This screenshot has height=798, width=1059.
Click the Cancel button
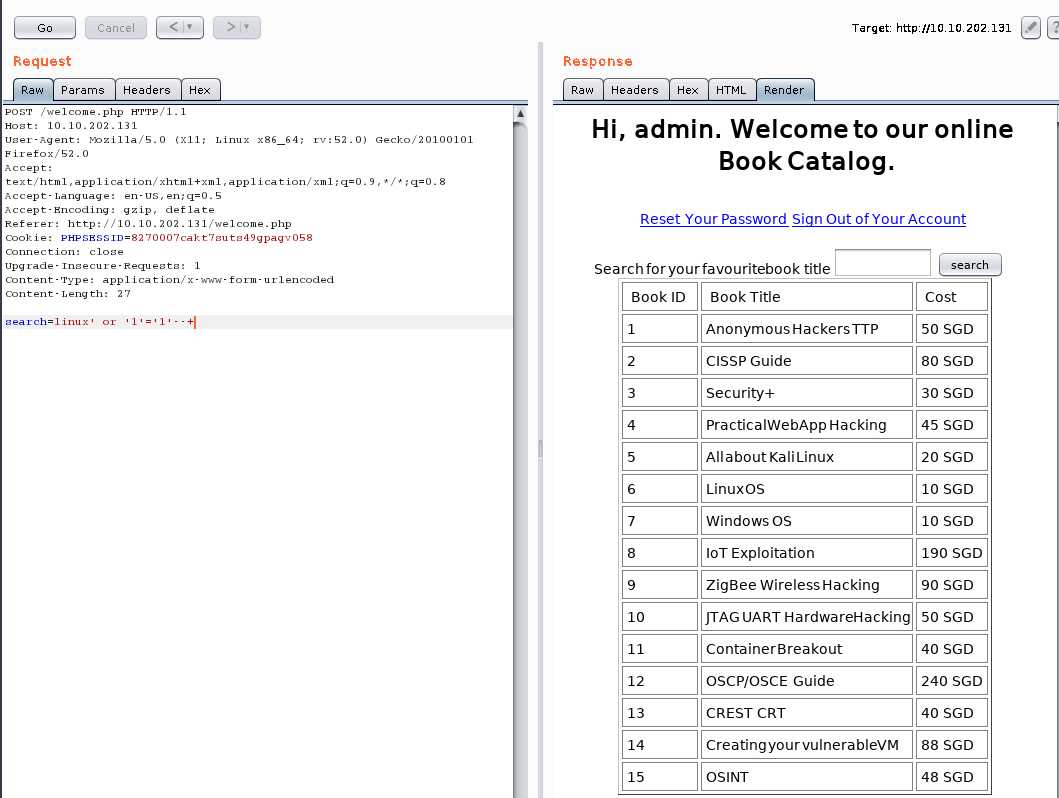point(115,28)
